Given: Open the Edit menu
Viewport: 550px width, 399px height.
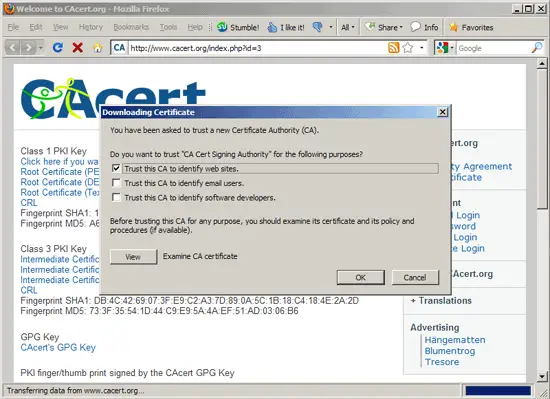Looking at the screenshot, I should coord(36,27).
